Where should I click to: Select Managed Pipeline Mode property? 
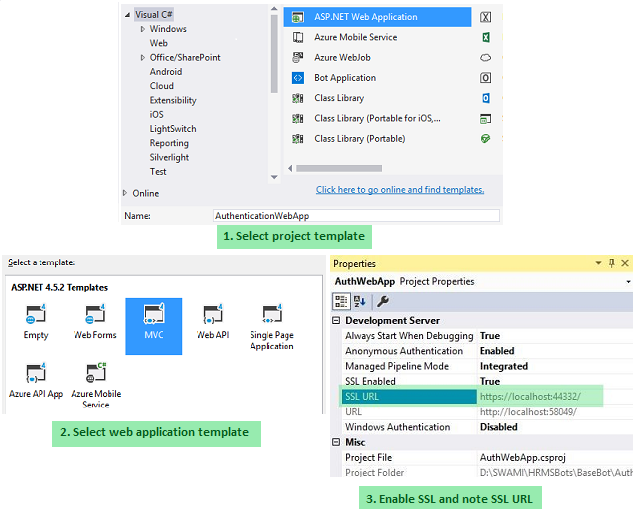409,366
